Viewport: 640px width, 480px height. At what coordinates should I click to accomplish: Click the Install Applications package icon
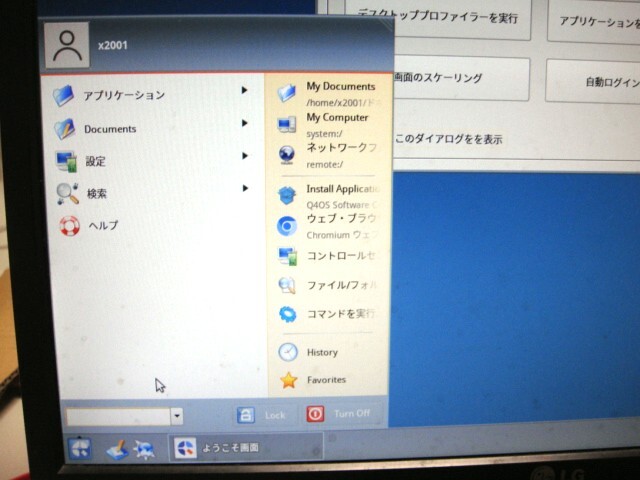(x=287, y=195)
